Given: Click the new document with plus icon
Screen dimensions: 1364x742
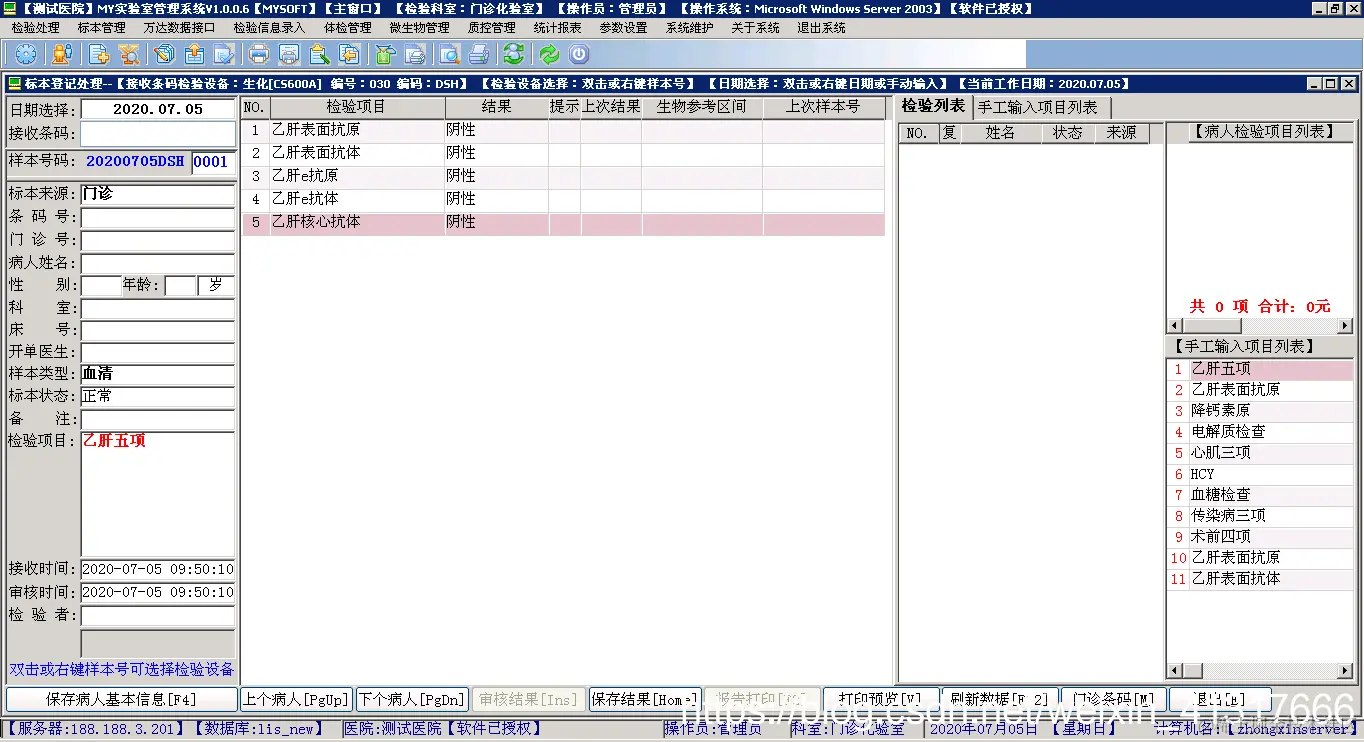Looking at the screenshot, I should [99, 54].
